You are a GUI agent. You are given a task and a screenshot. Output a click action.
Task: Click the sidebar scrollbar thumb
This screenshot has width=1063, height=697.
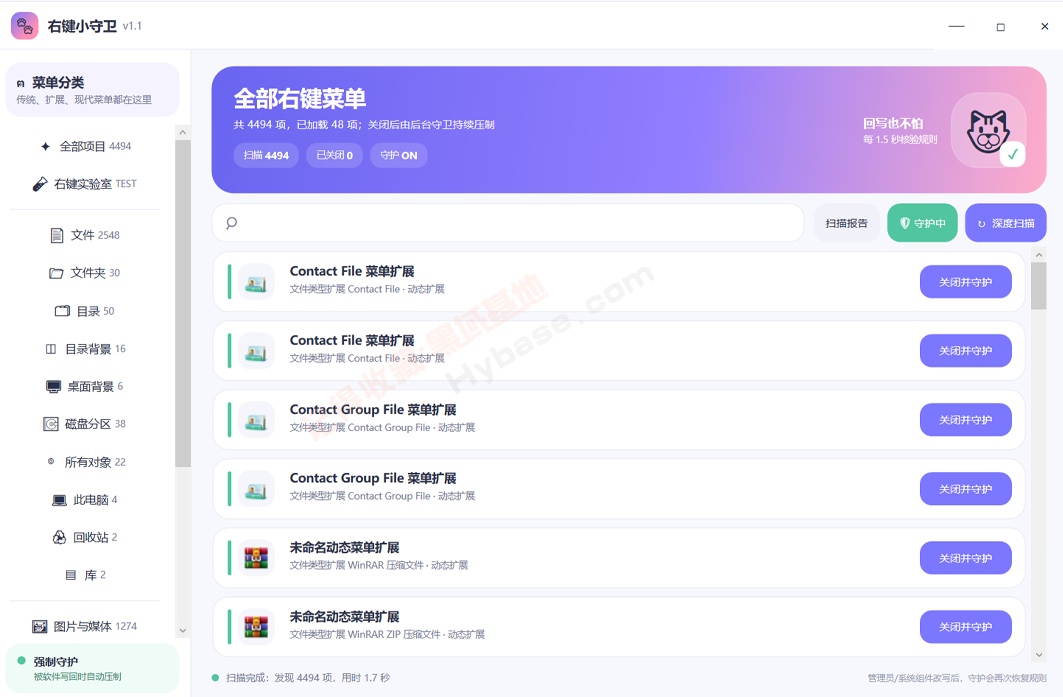(x=182, y=304)
